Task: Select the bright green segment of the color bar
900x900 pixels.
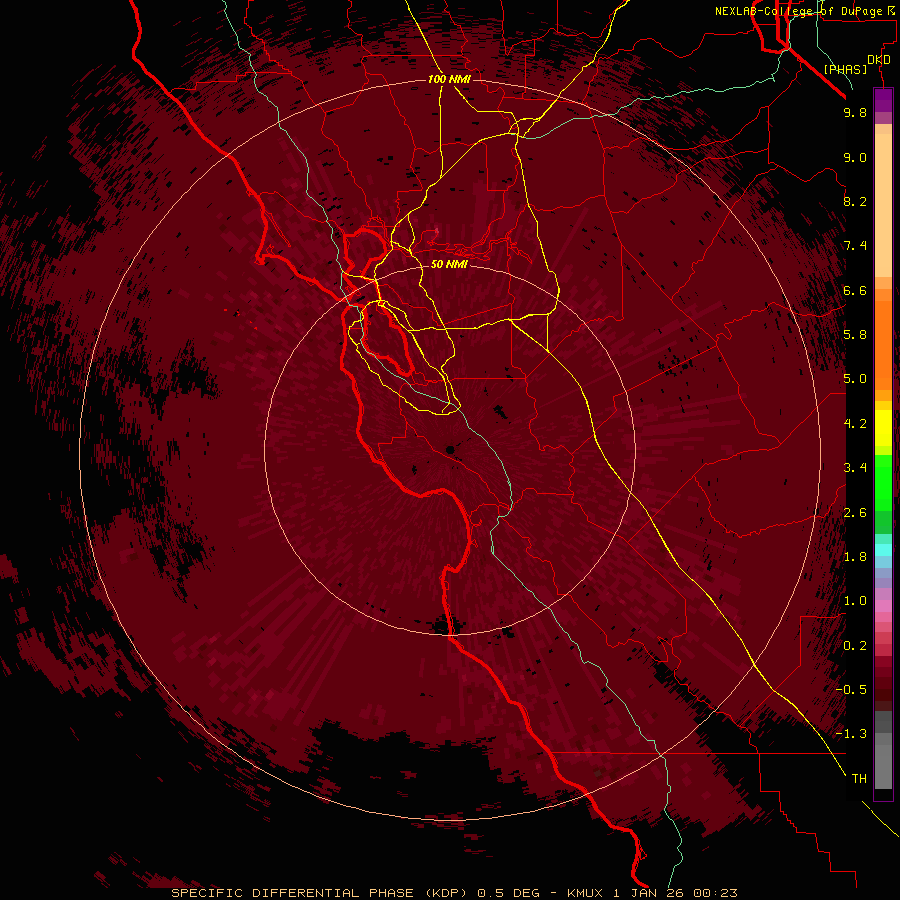Action: click(x=883, y=482)
